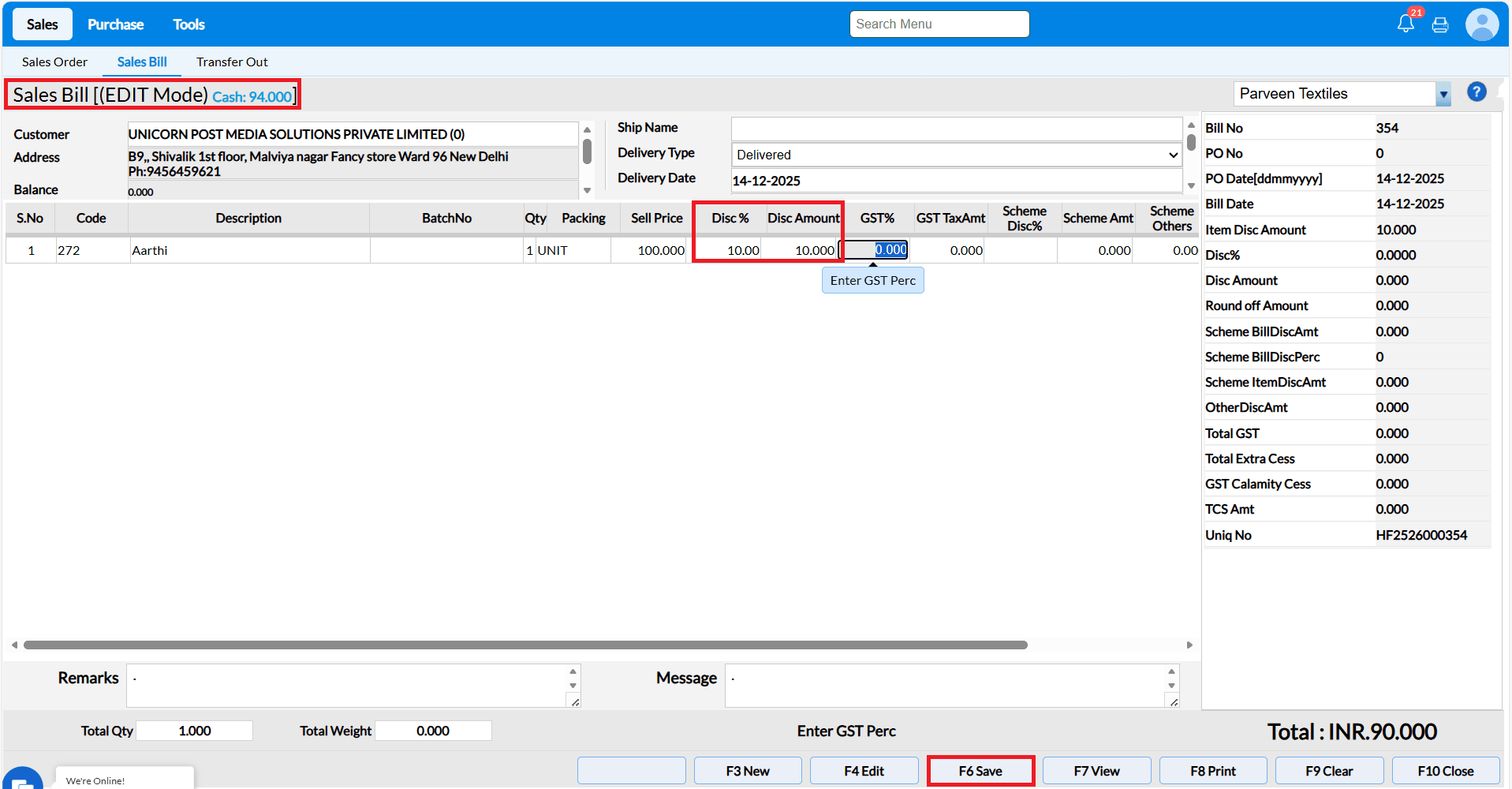Click the blue help question mark icon
1512x789 pixels.
click(1477, 92)
